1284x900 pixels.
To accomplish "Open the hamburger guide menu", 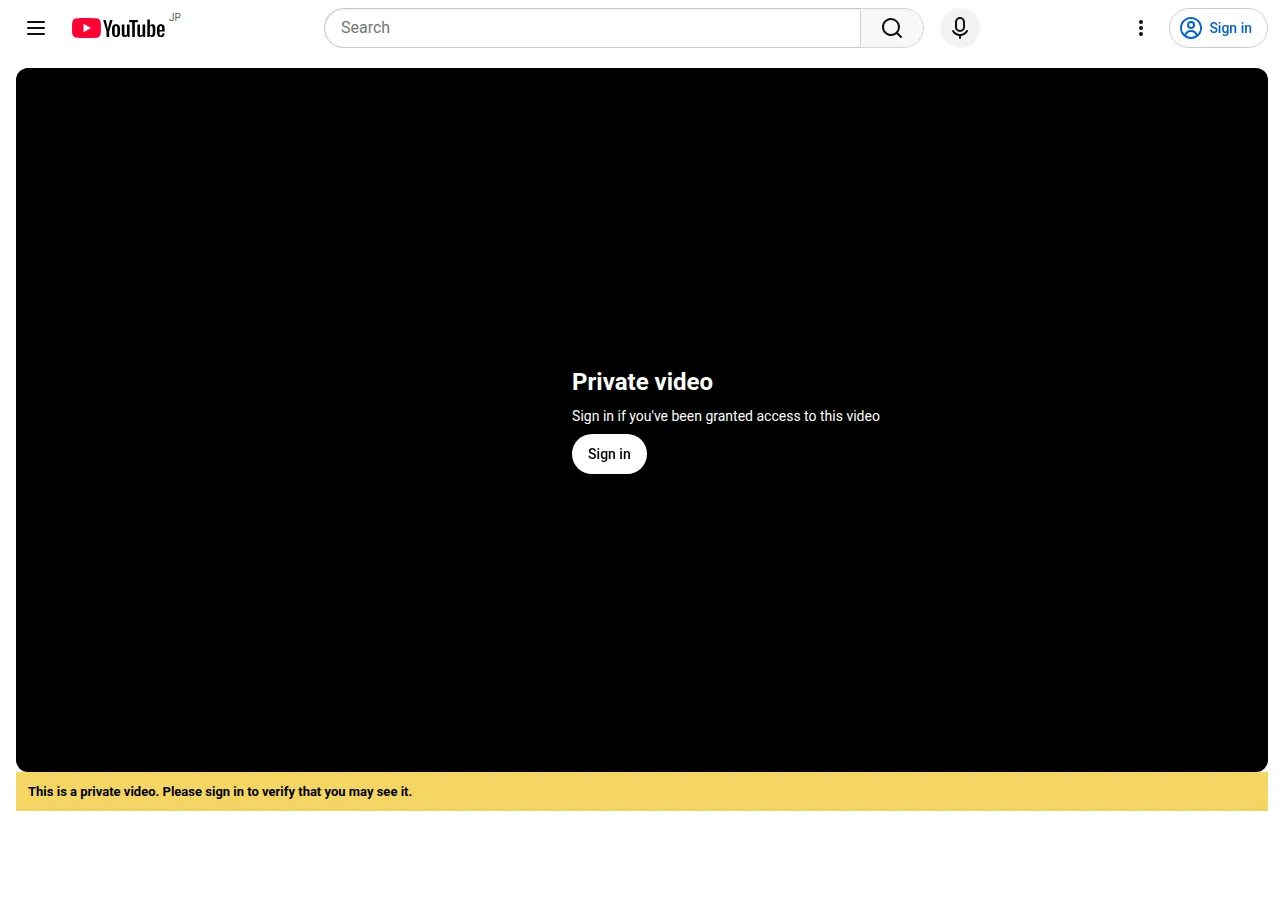I will pyautogui.click(x=36, y=28).
